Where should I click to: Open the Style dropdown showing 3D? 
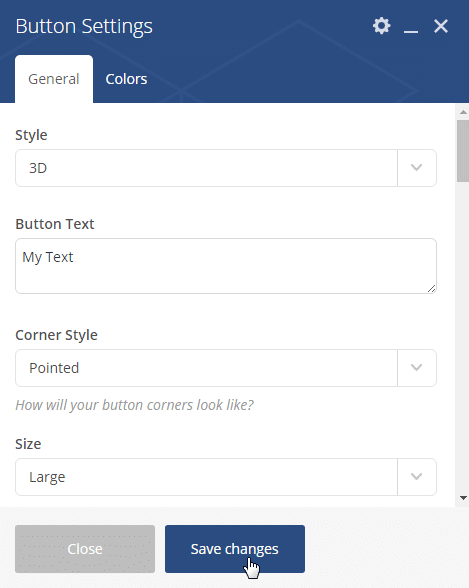pos(226,168)
